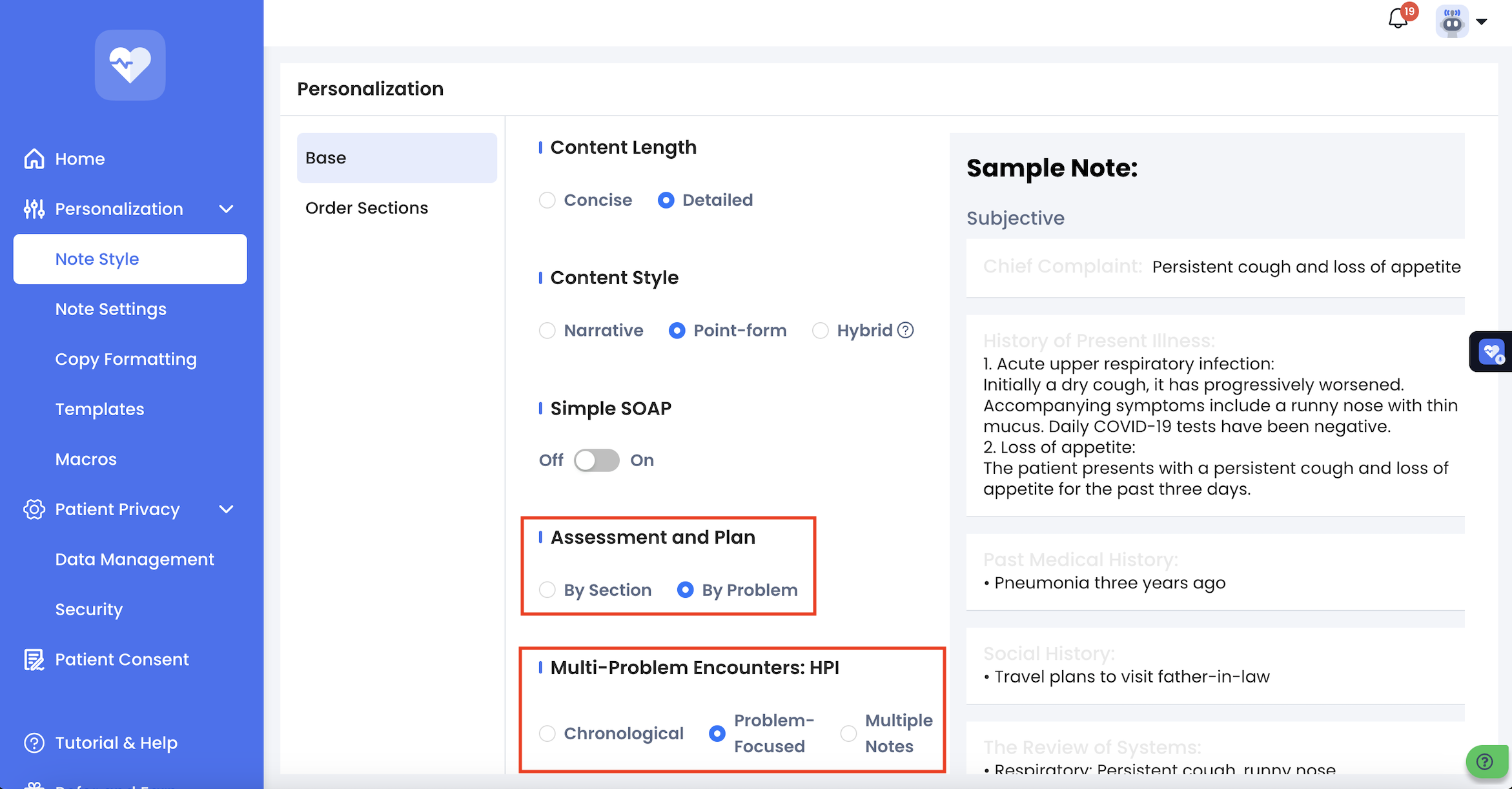Toggle the Simple SOAP switch
1512x789 pixels.
coord(597,460)
